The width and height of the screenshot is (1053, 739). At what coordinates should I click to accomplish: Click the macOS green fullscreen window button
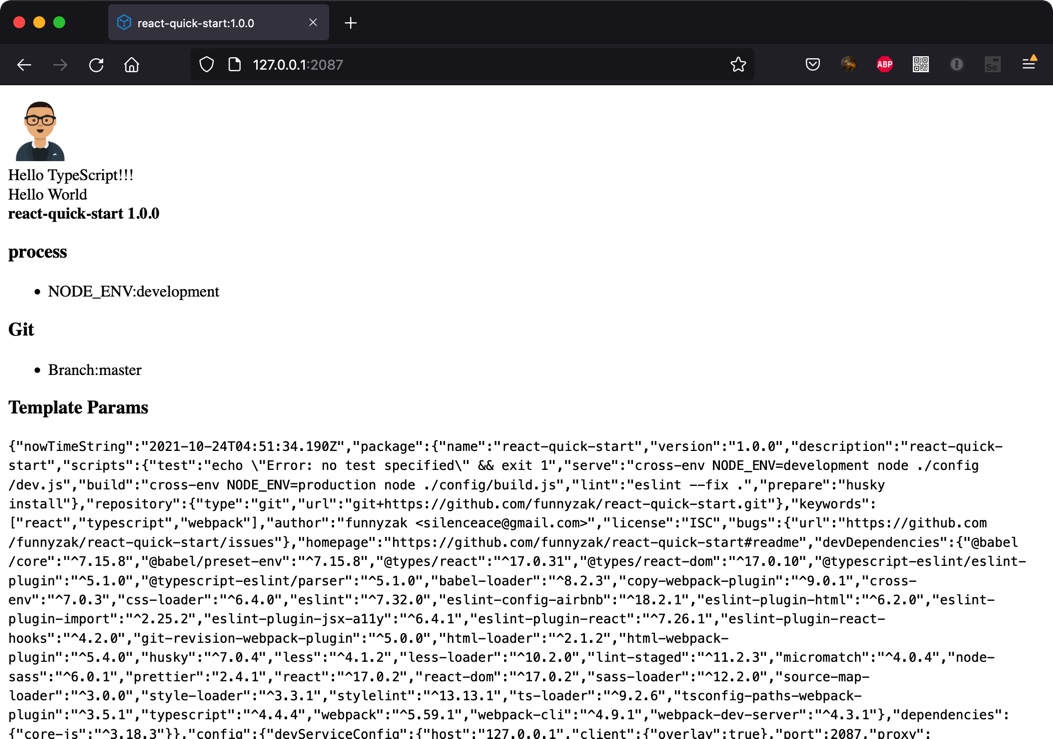[x=59, y=22]
